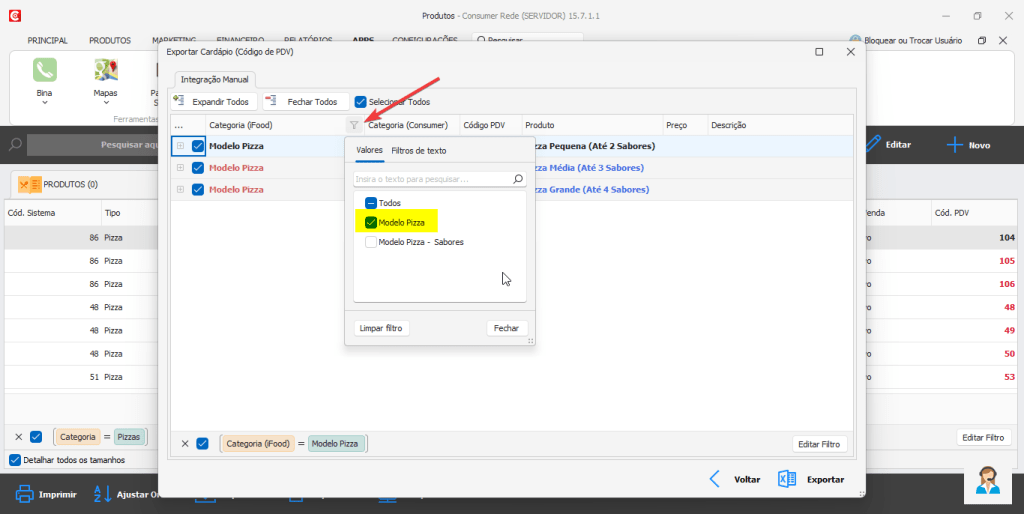Toggle Detalhar todos os tamanhos checkbox
Image resolution: width=1024 pixels, height=514 pixels.
point(14,460)
